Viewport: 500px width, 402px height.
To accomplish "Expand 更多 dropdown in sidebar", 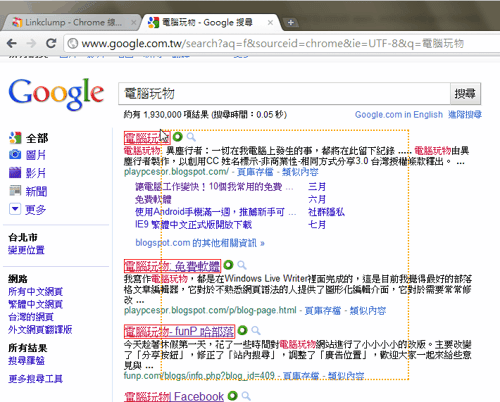I will point(35,209).
